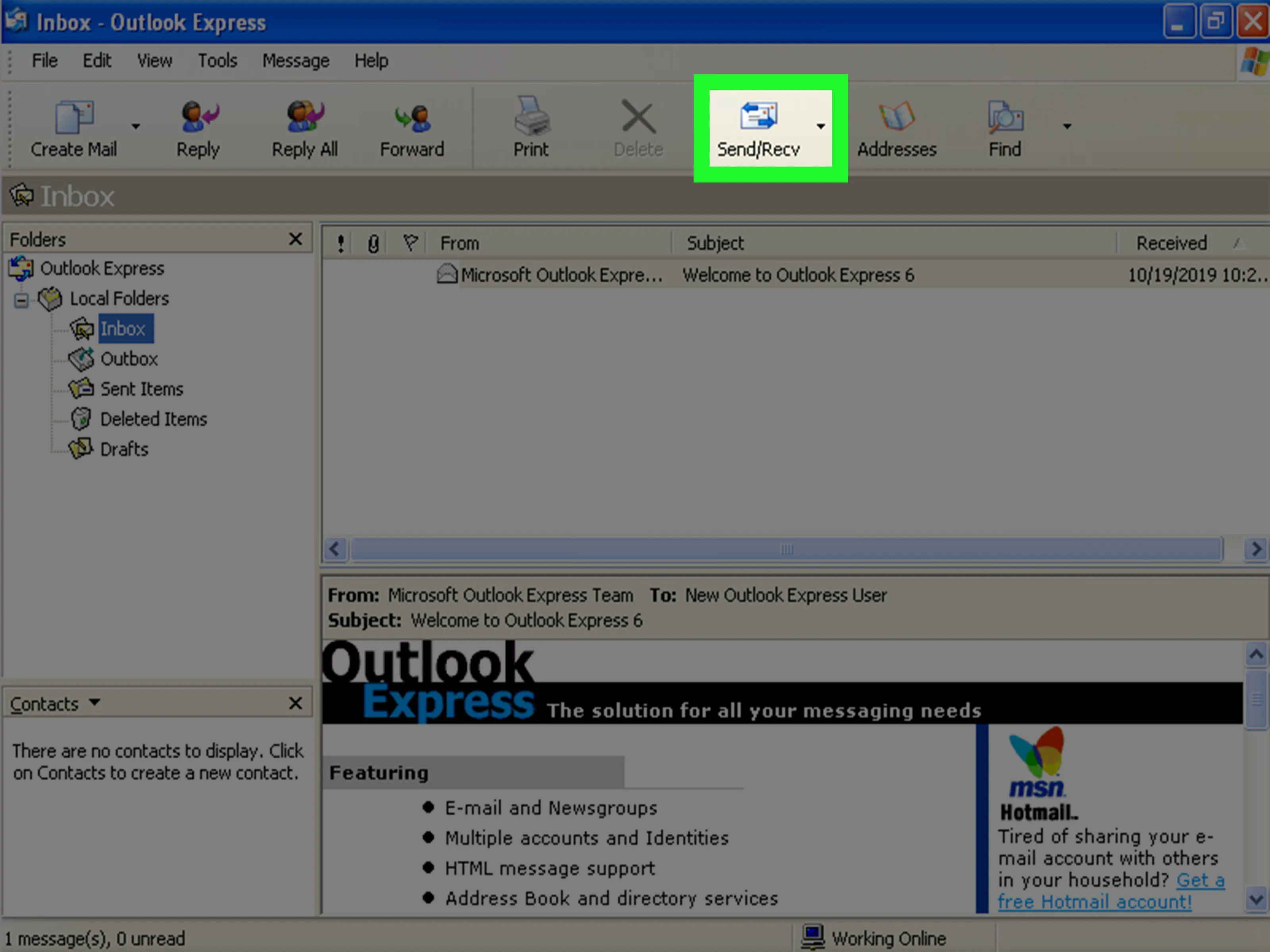Click the Hotmail heading in preview
This screenshot has width=1270, height=952.
pos(1039,812)
